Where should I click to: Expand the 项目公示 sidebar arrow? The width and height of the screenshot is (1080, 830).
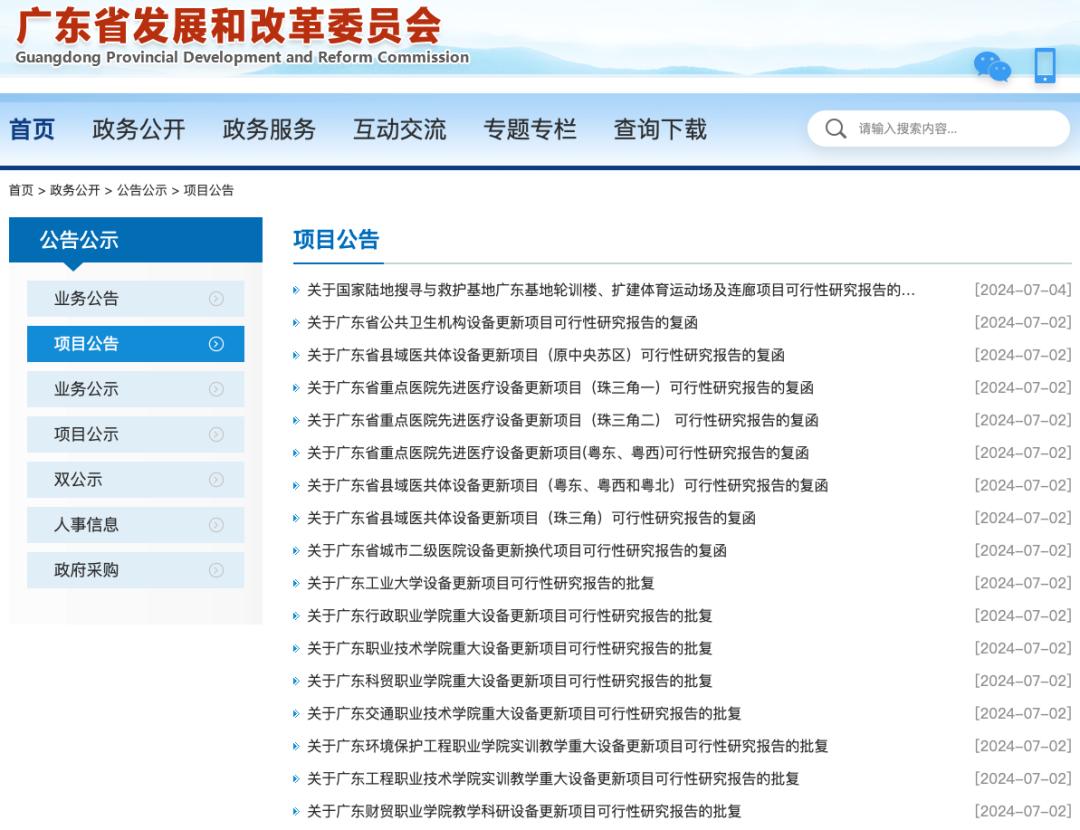pyautogui.click(x=216, y=434)
